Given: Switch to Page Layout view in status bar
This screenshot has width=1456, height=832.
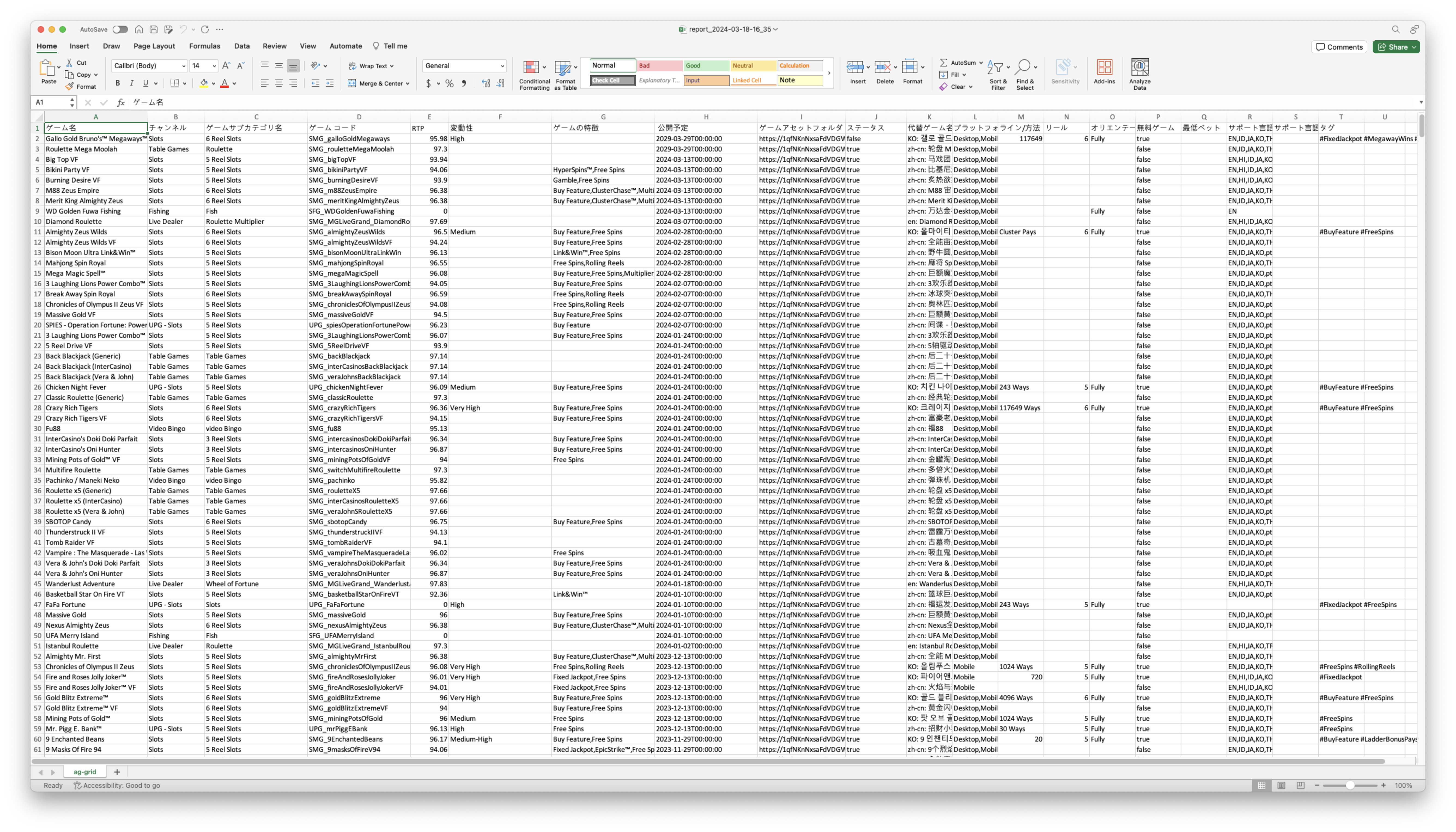Looking at the screenshot, I should click(x=1281, y=786).
